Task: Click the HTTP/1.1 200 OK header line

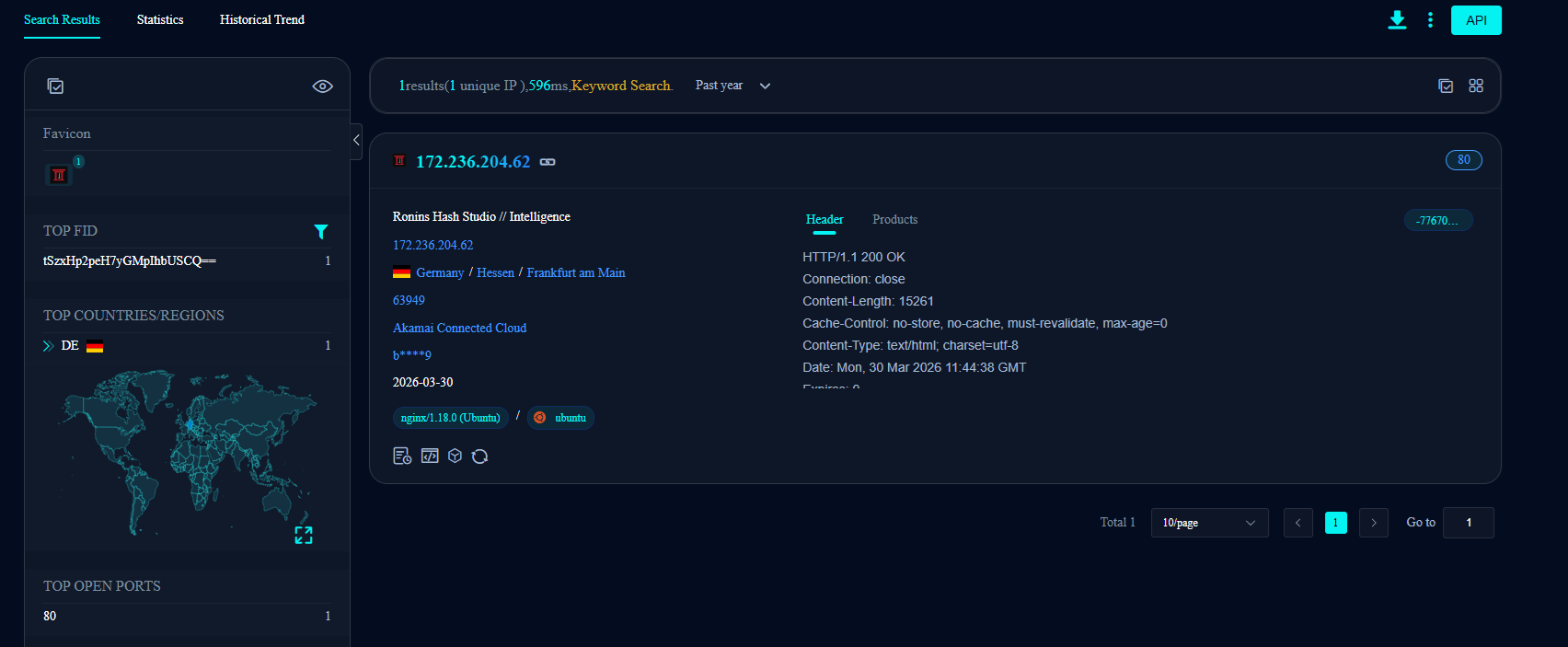Action: pos(854,257)
